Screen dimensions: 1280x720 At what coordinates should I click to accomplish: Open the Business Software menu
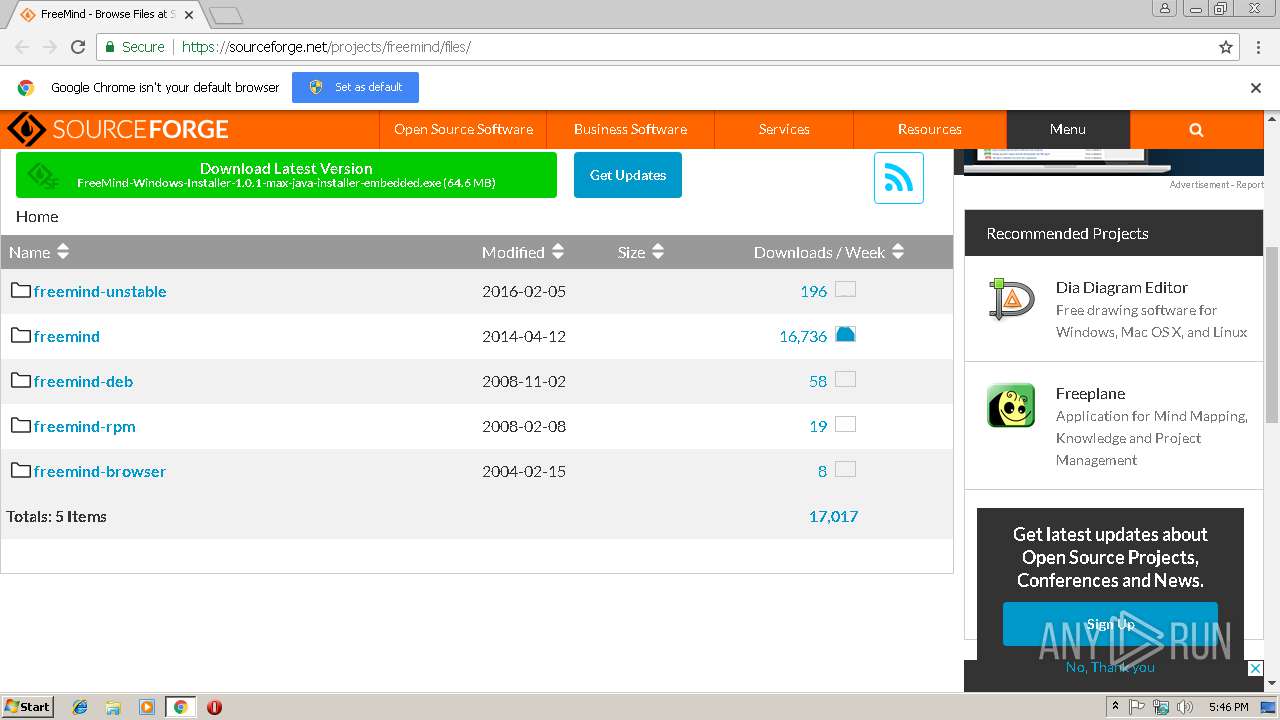[630, 129]
